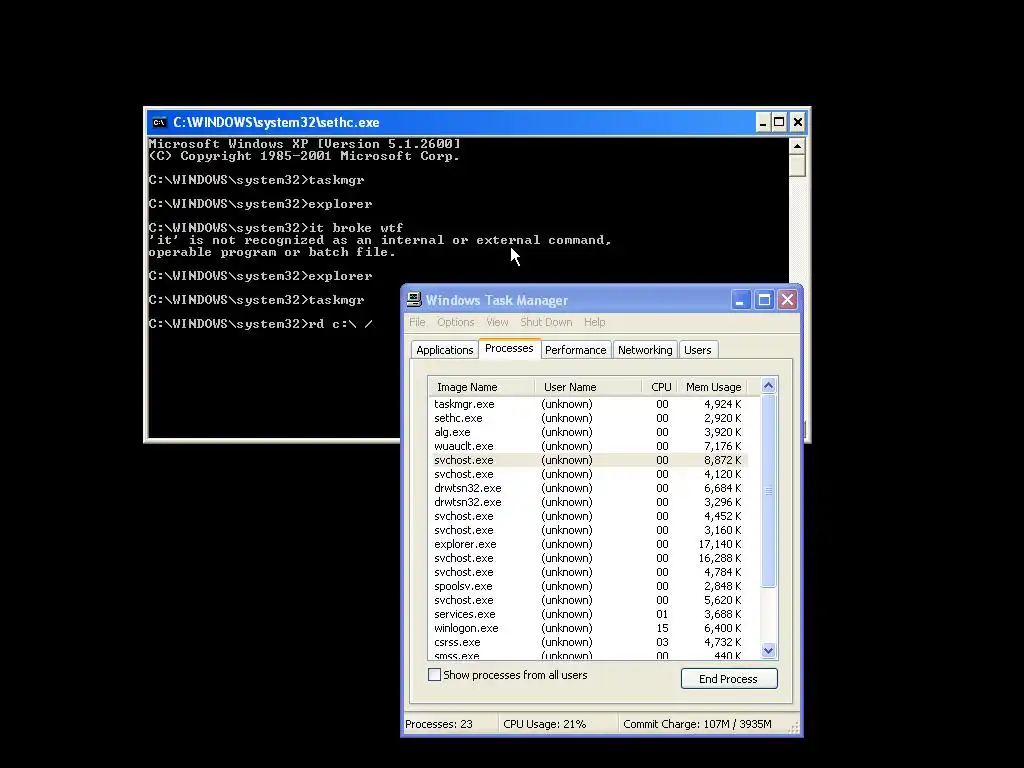Switch to the Users tab

tap(697, 350)
